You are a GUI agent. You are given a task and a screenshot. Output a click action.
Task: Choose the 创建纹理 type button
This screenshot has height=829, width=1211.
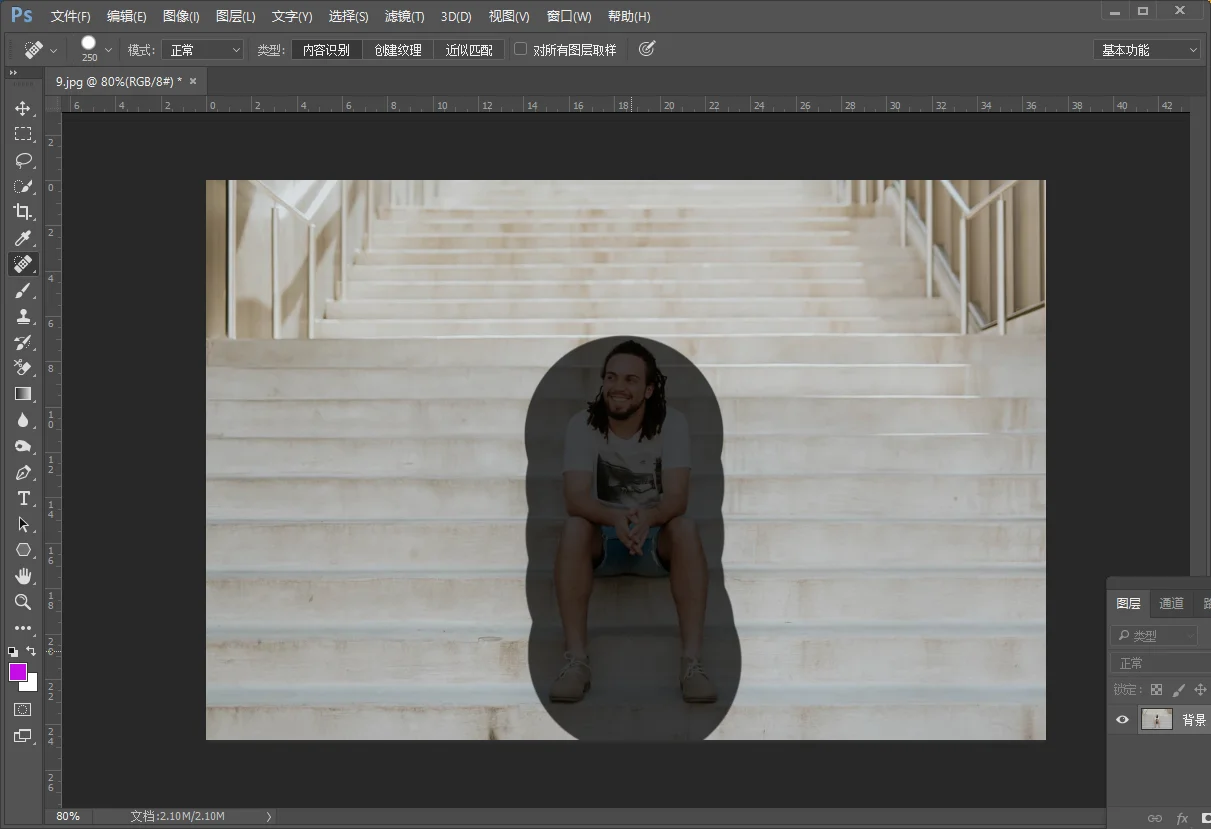click(x=398, y=50)
